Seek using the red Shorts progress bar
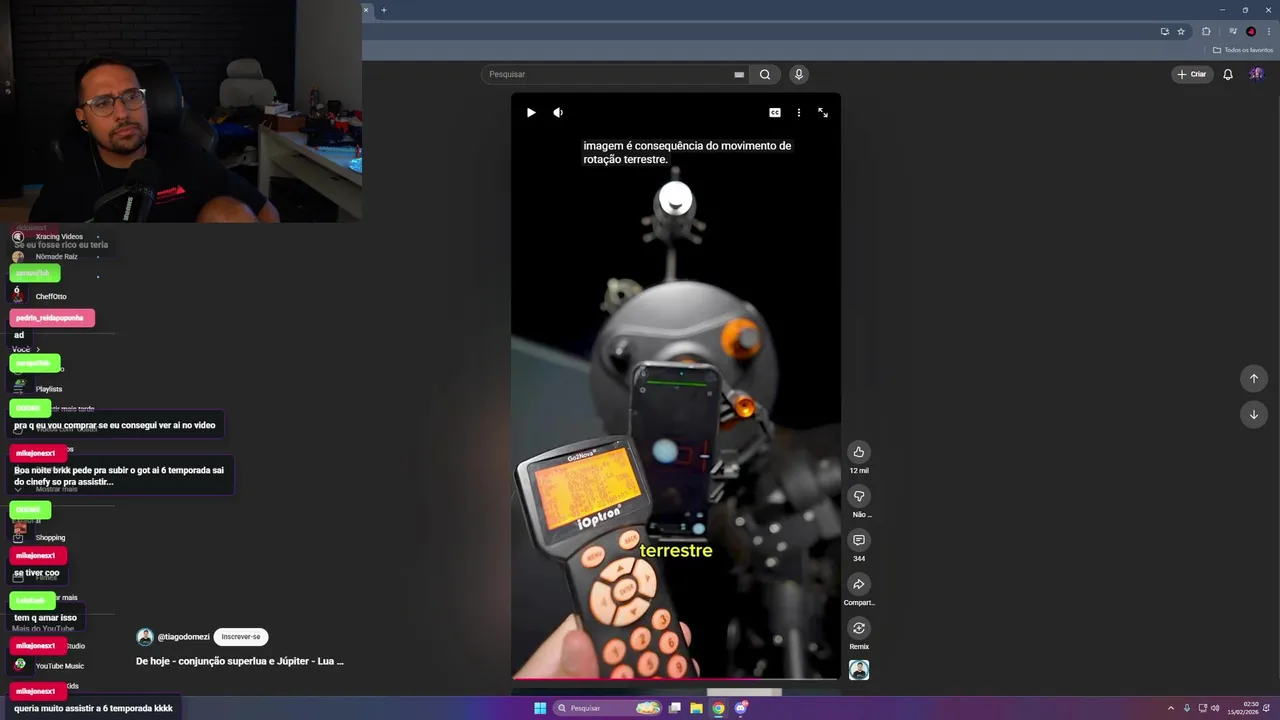 click(675, 679)
